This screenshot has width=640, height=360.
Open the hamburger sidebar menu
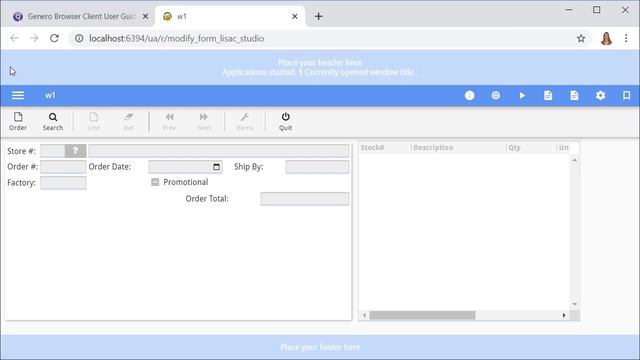click(18, 96)
